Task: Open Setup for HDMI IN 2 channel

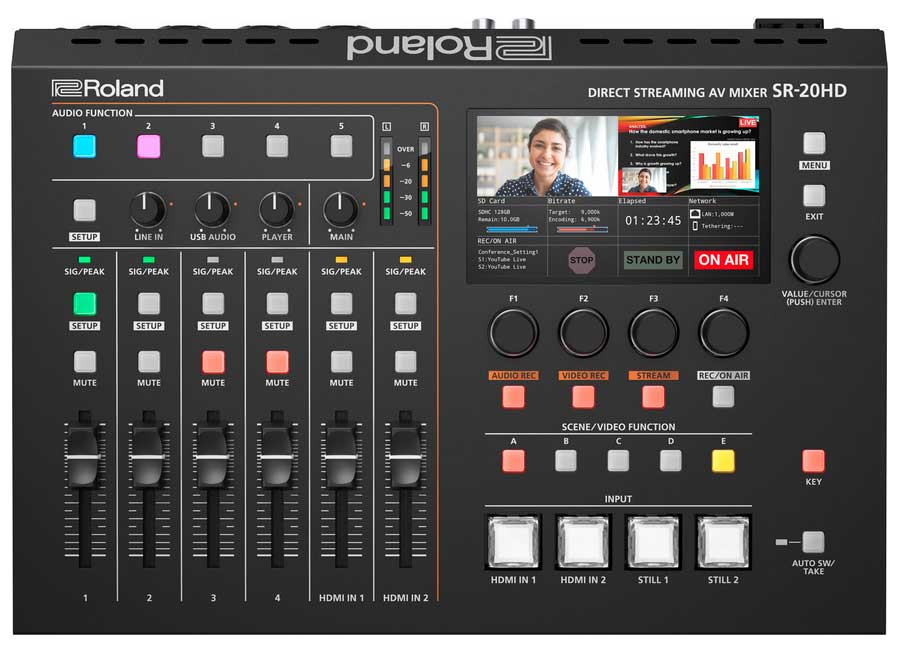Action: [406, 304]
